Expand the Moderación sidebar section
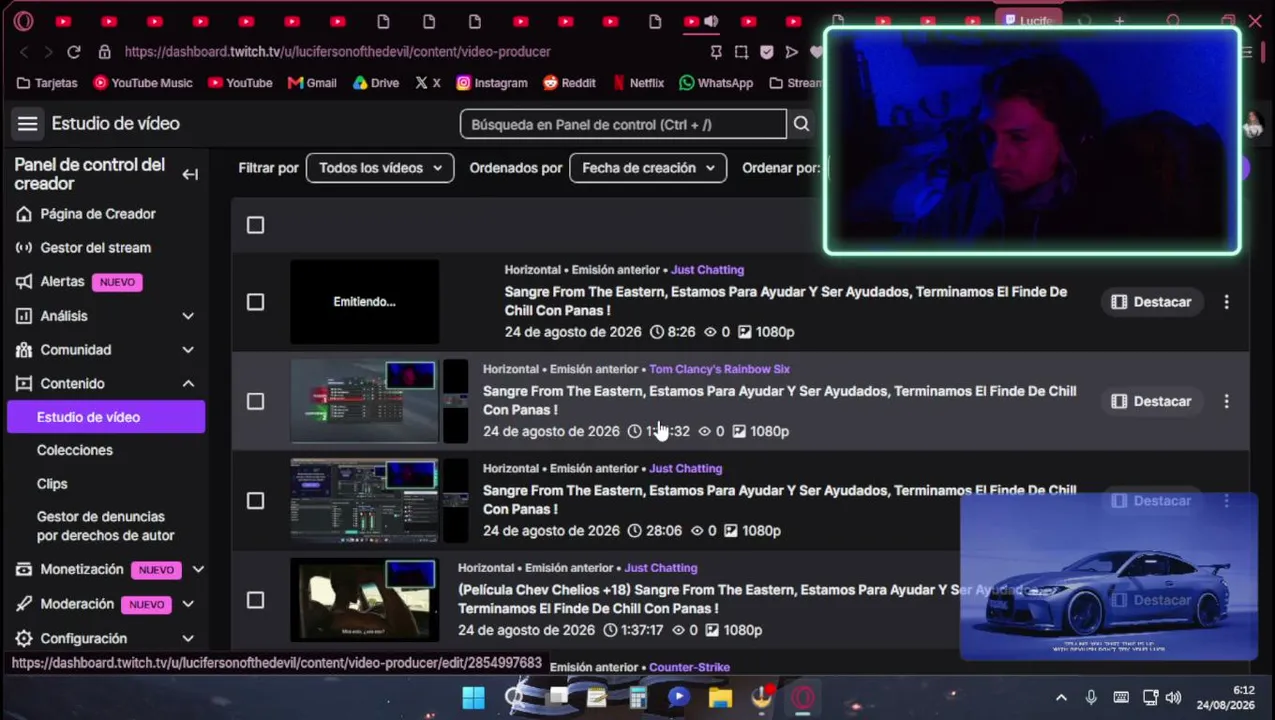Screen dimensions: 1275x720 (188, 604)
